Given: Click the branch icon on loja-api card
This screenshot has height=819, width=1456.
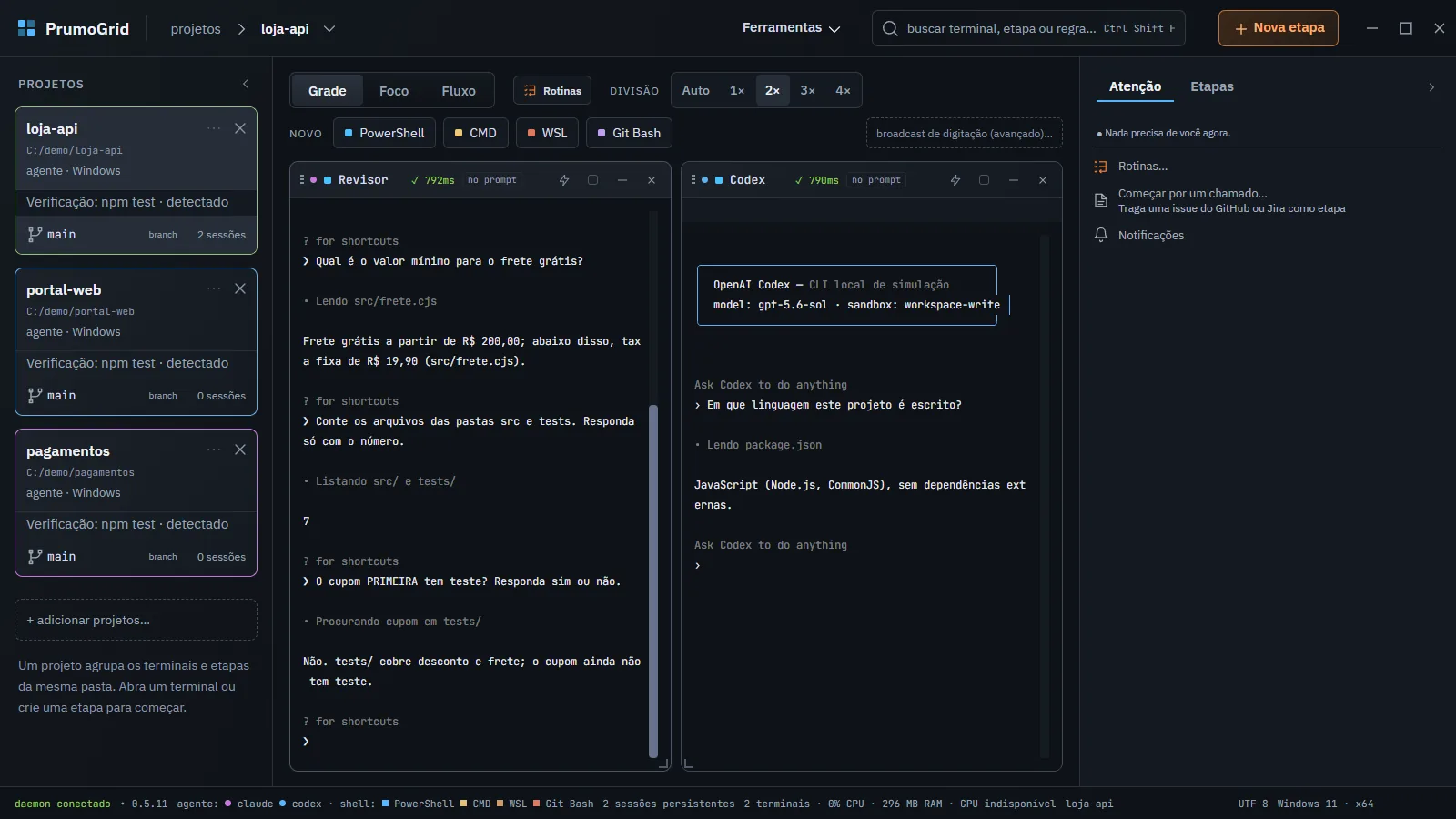Looking at the screenshot, I should tap(35, 234).
